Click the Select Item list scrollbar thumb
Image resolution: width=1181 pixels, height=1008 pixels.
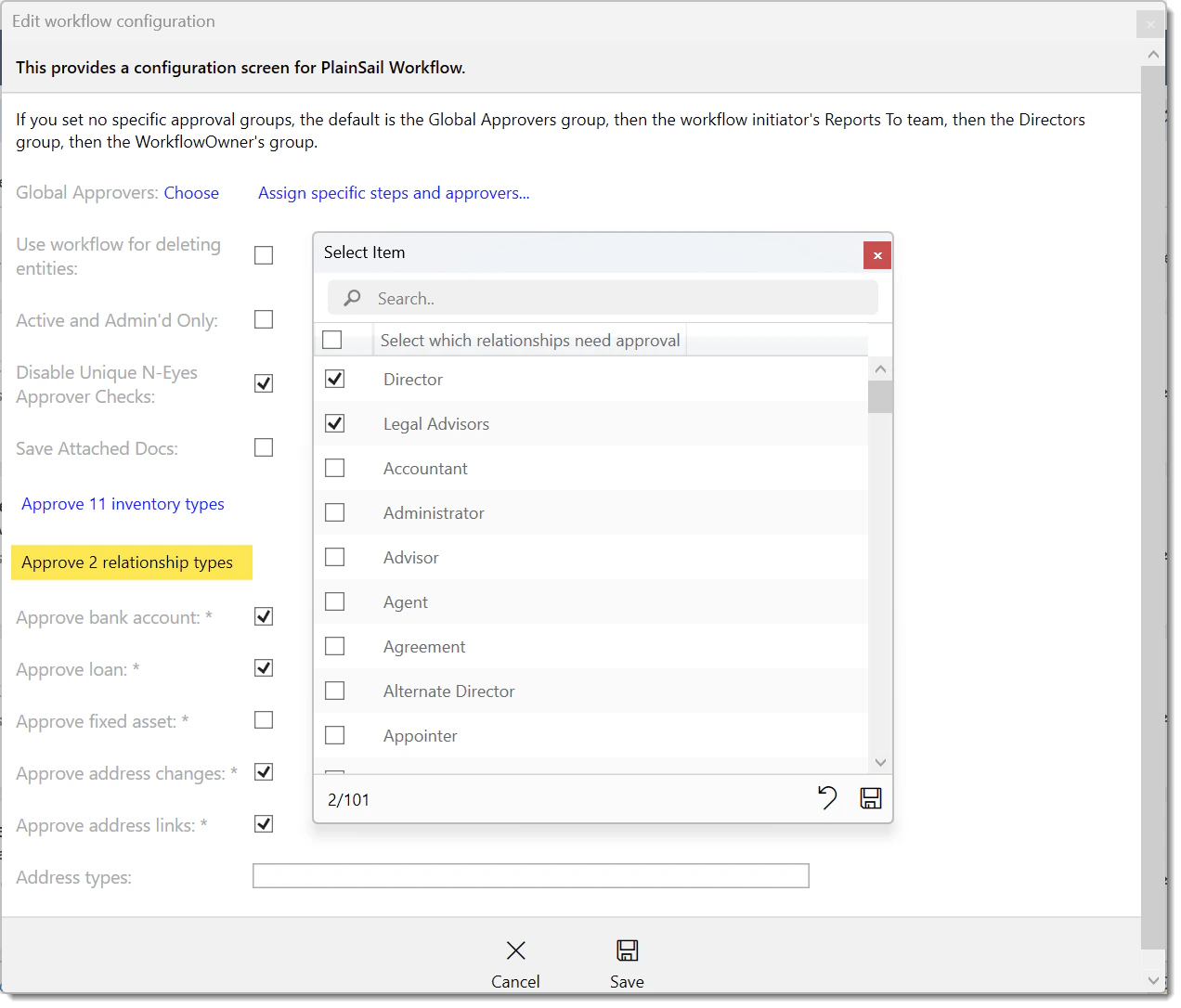[x=880, y=396]
